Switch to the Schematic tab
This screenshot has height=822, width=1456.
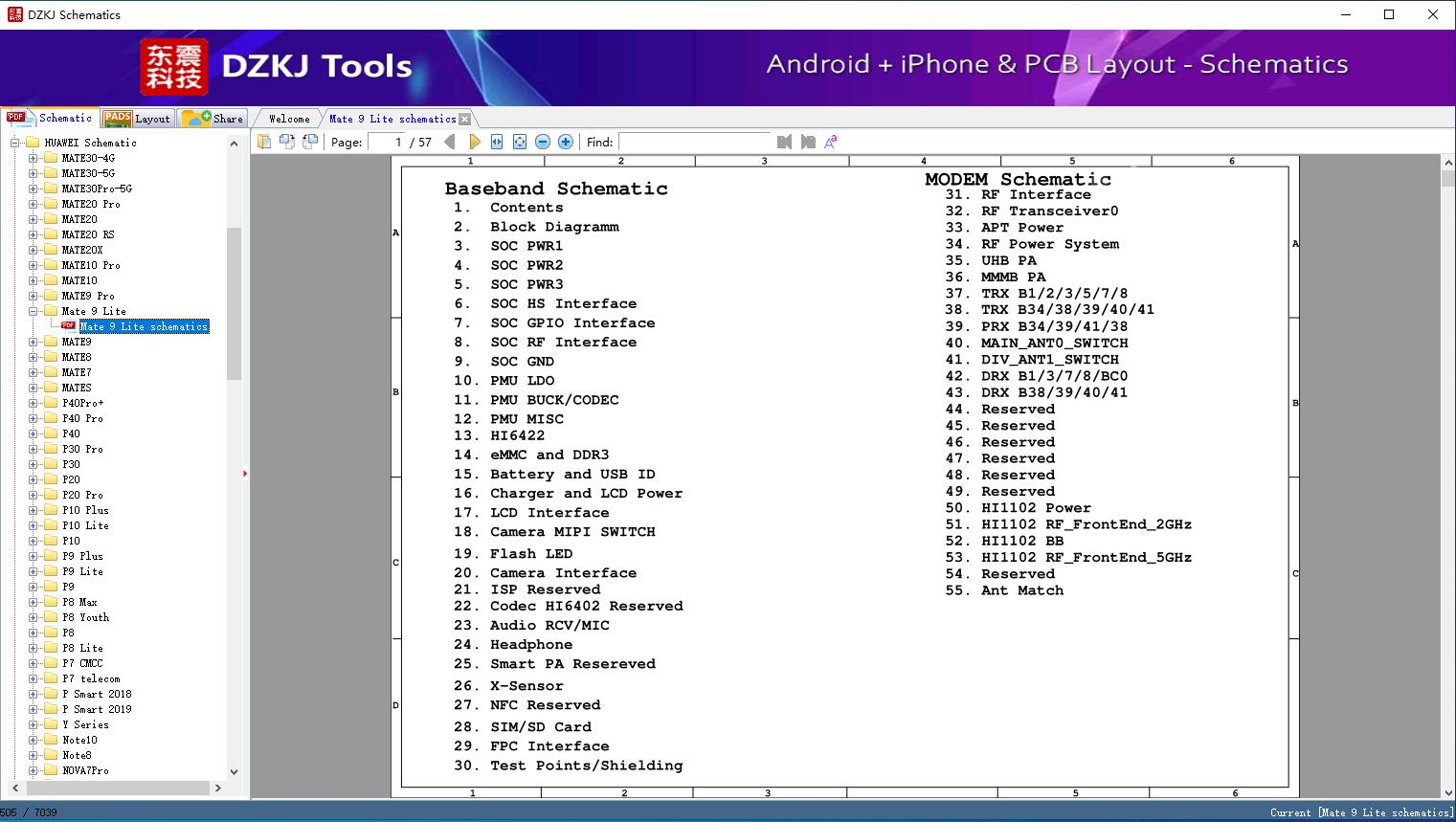pos(50,118)
